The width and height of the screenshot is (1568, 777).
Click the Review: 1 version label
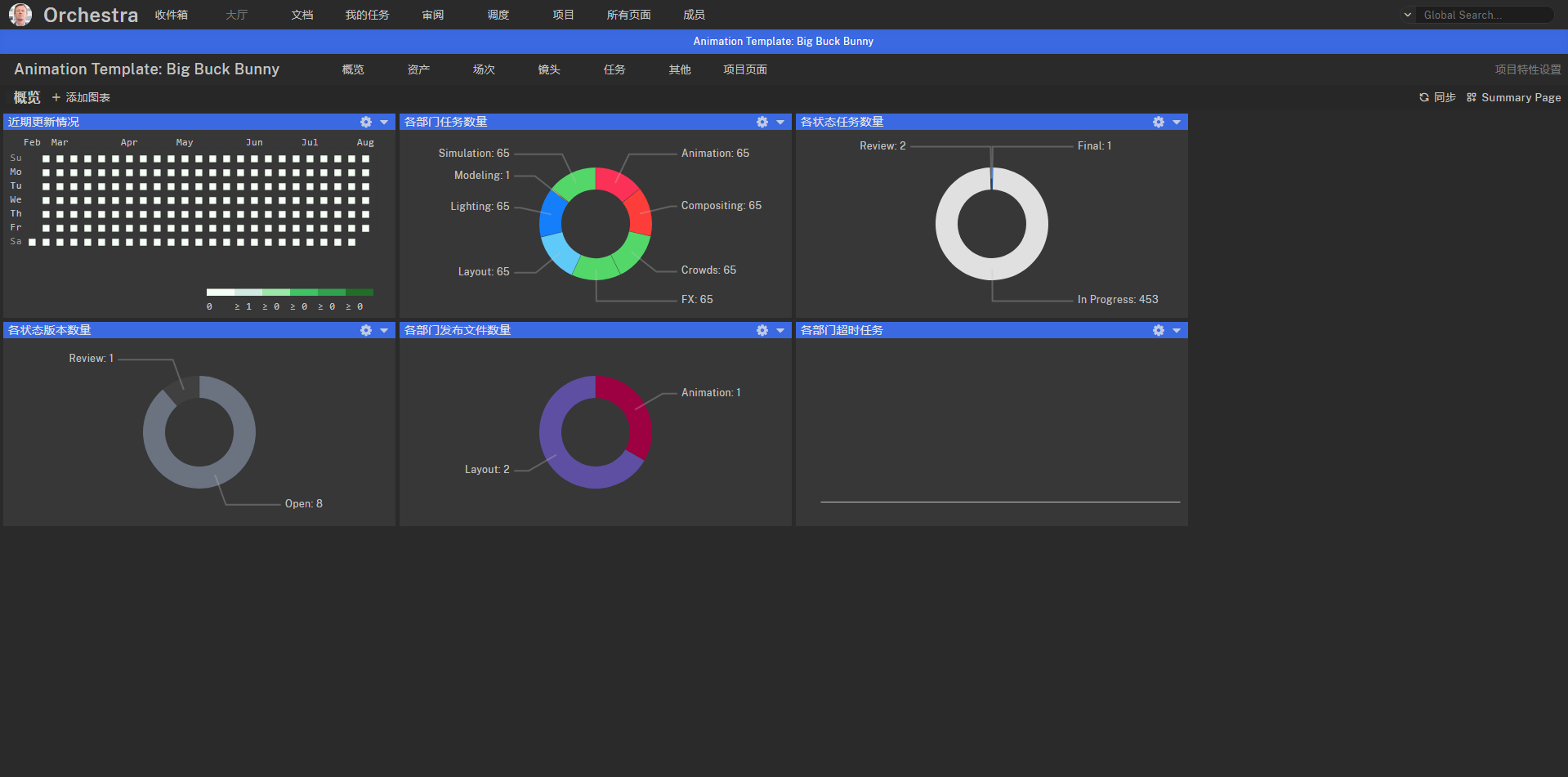pos(92,358)
